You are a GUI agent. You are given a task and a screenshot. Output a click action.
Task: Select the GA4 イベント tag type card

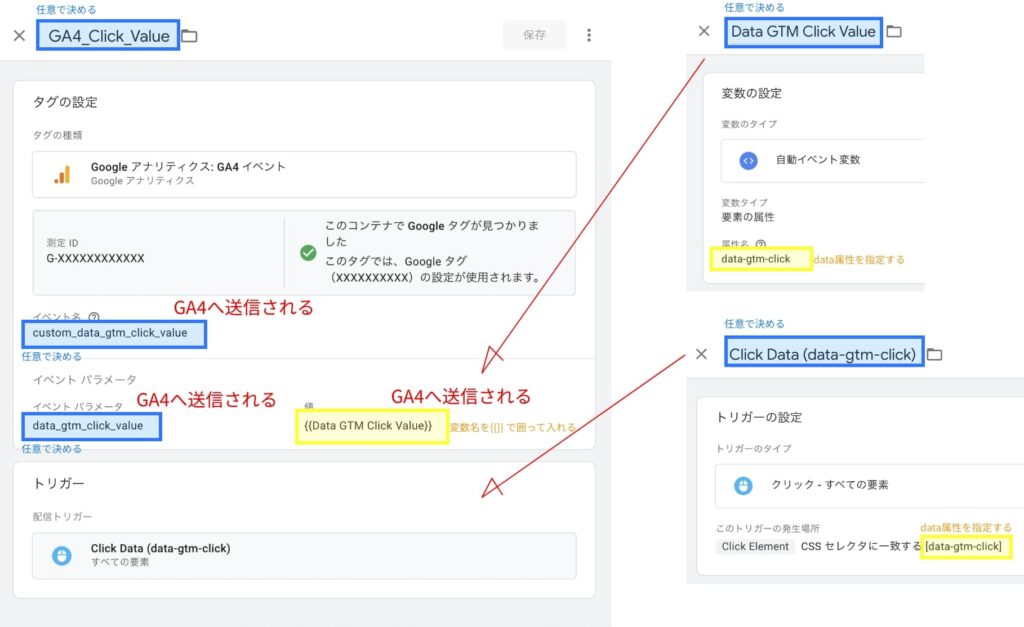coord(304,175)
